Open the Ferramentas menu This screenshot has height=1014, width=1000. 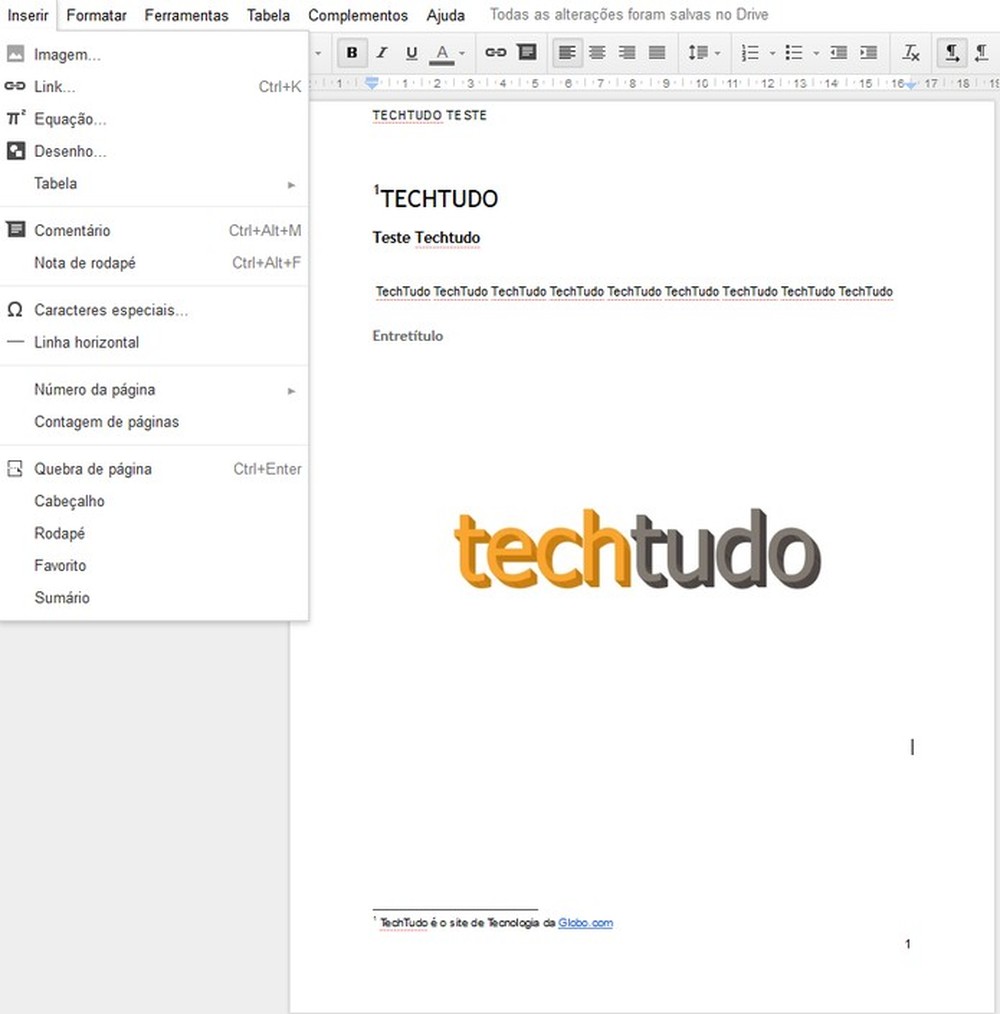pos(186,15)
